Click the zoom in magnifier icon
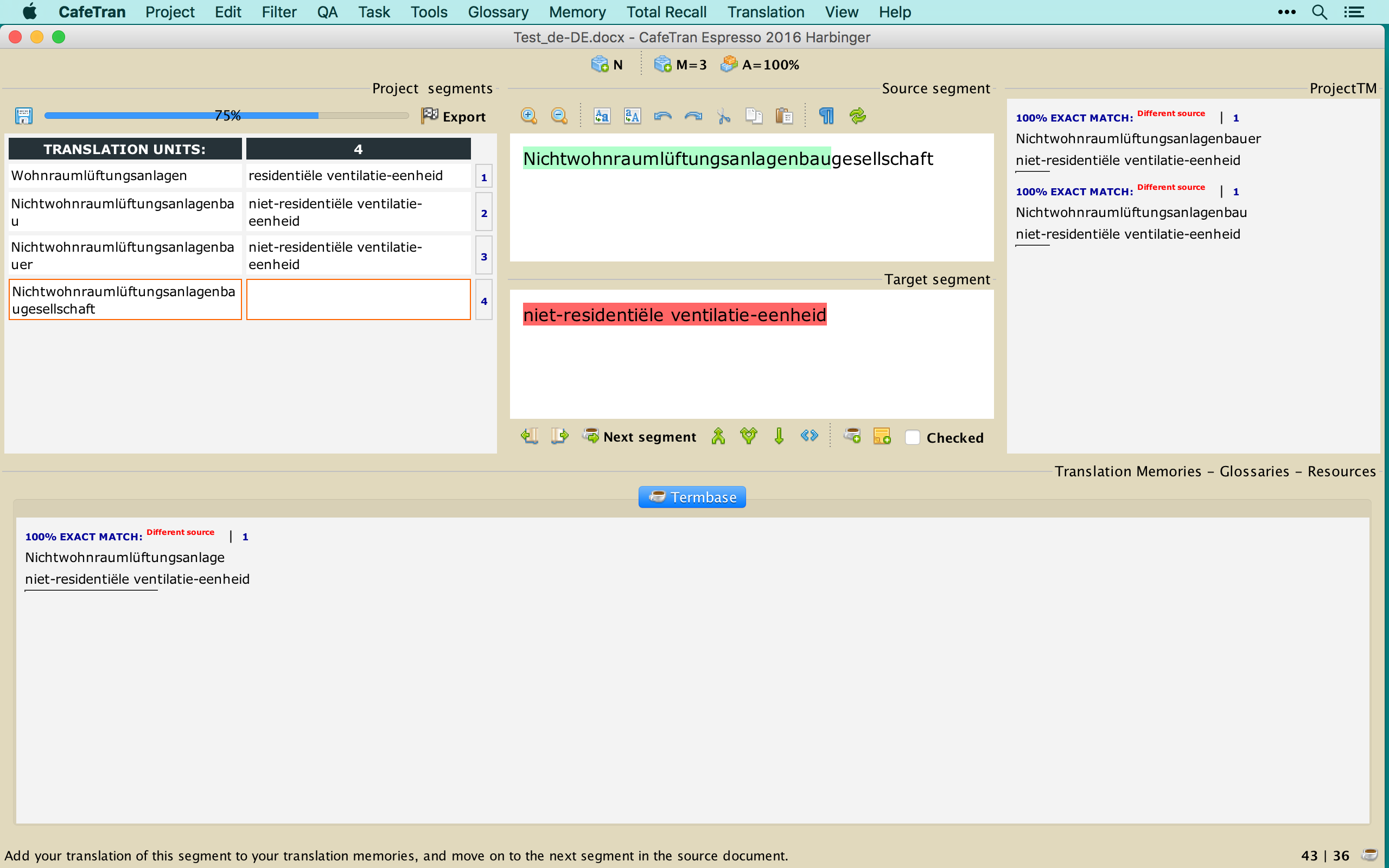This screenshot has height=868, width=1389. click(x=528, y=116)
